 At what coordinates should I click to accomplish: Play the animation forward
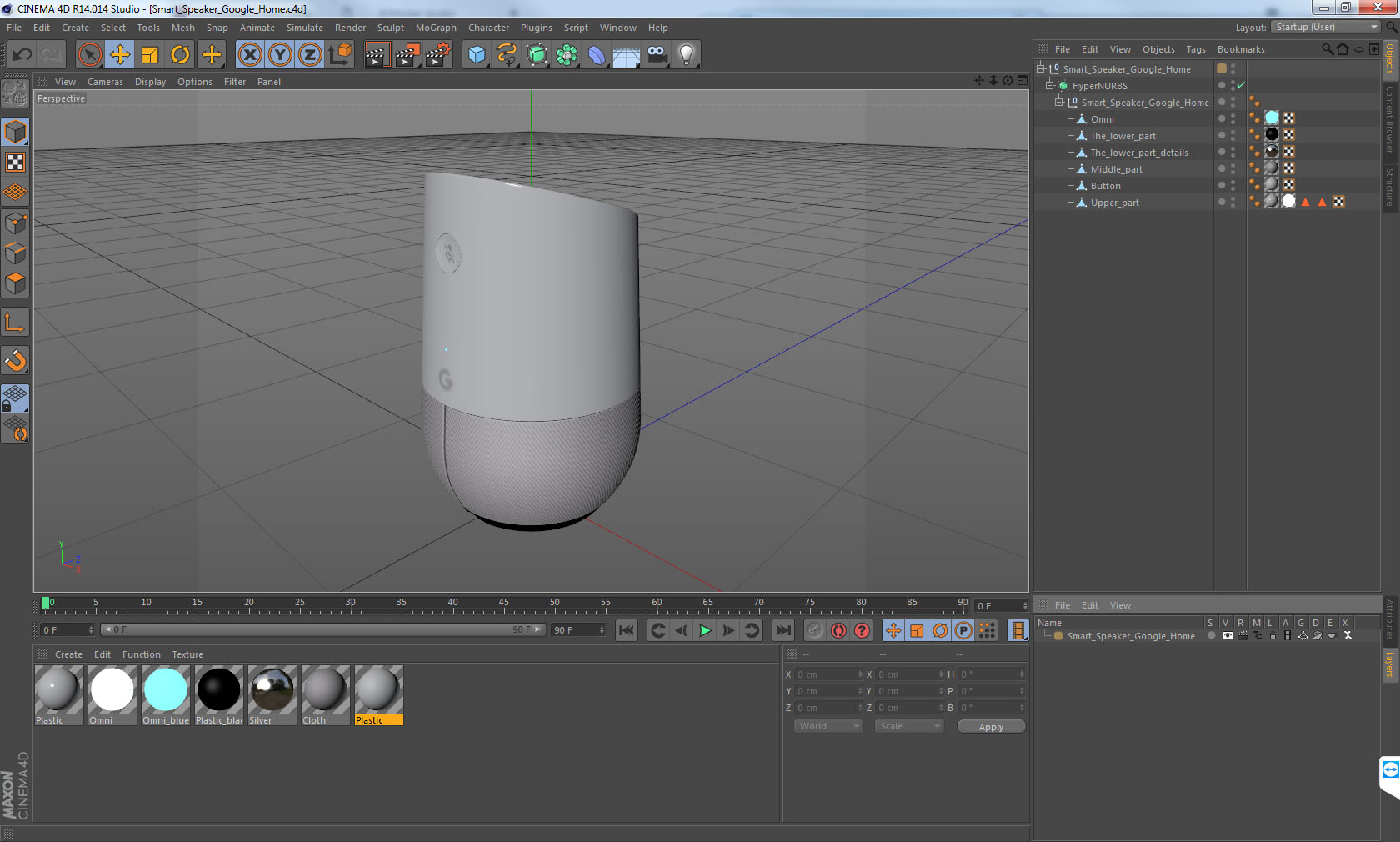pyautogui.click(x=705, y=630)
